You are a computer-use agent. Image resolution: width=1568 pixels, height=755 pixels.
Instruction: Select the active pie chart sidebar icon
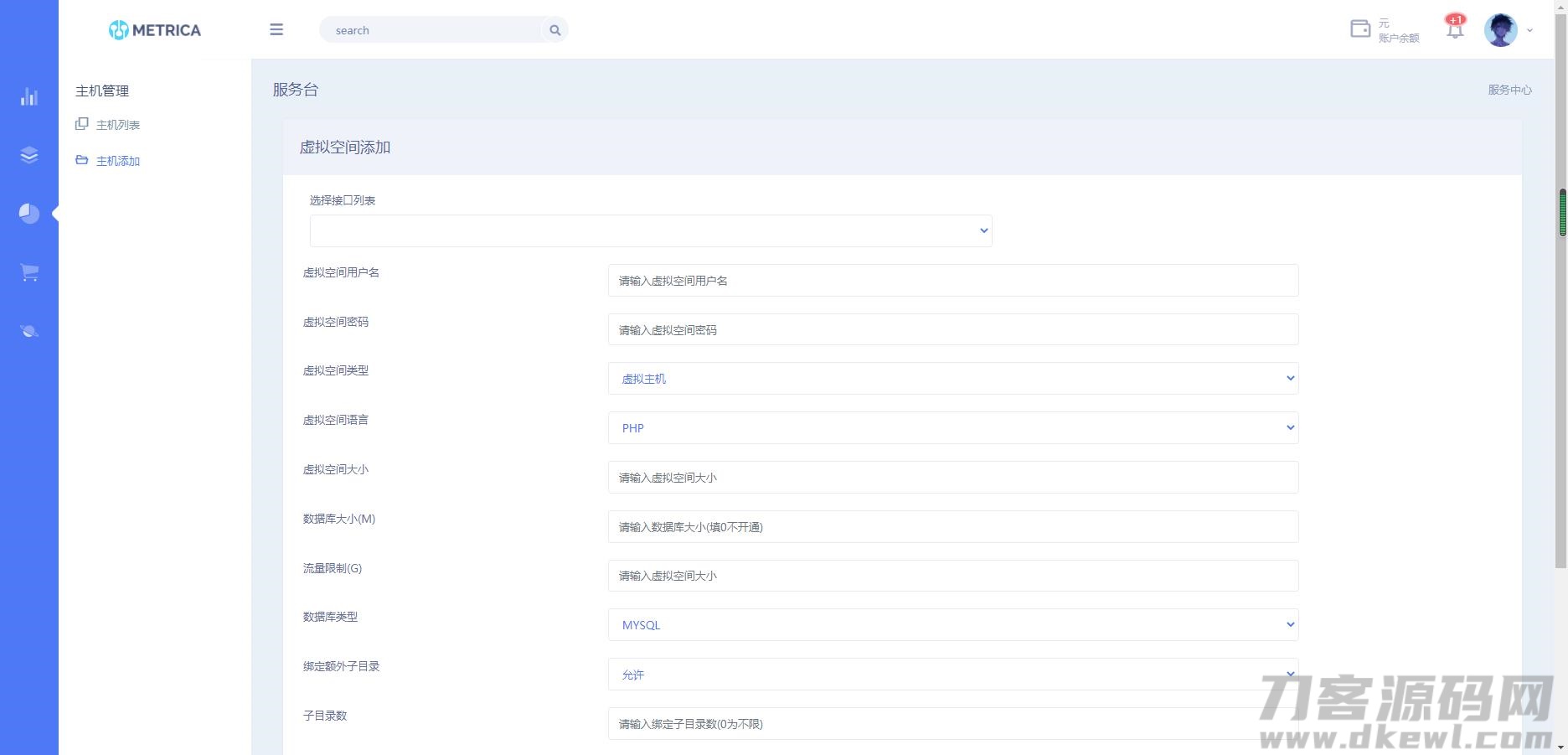(x=28, y=213)
